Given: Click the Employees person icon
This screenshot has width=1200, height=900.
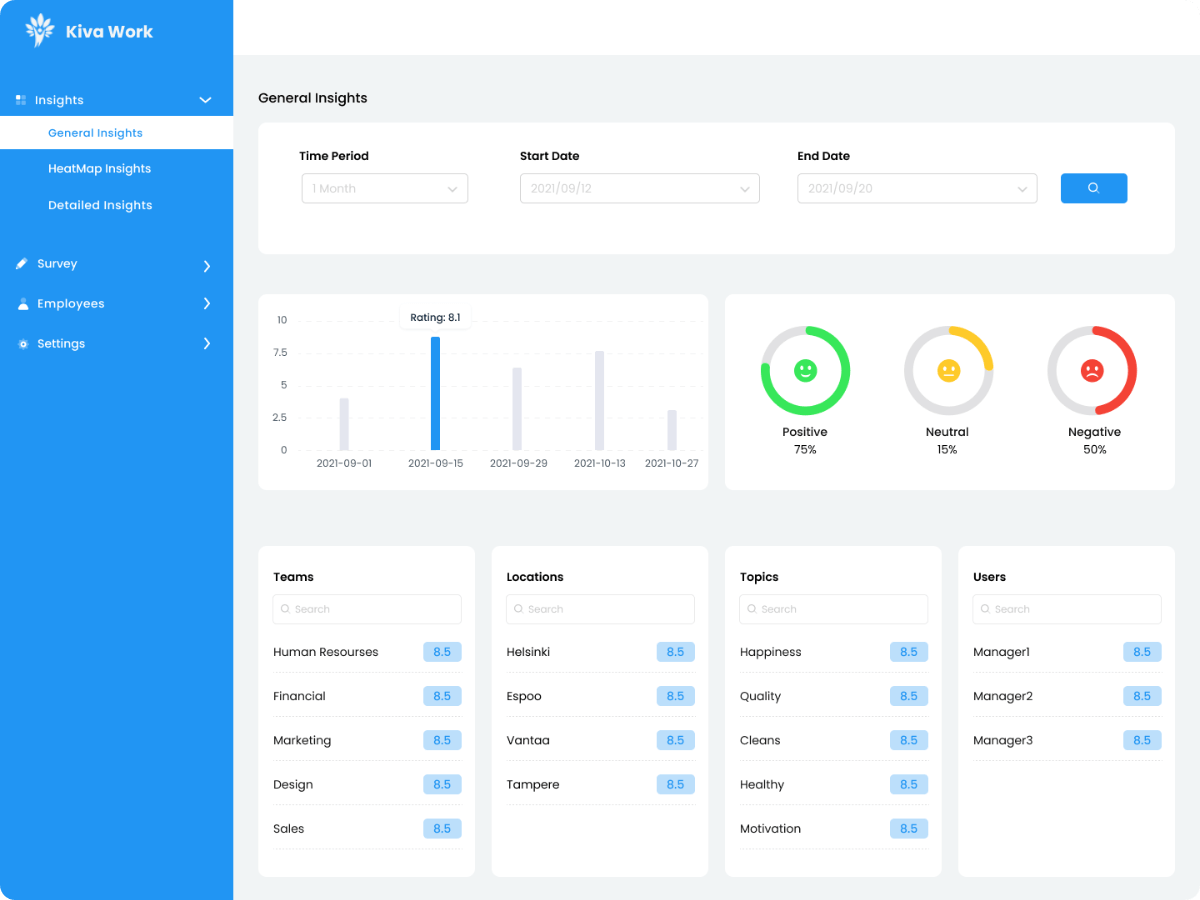Looking at the screenshot, I should point(22,304).
